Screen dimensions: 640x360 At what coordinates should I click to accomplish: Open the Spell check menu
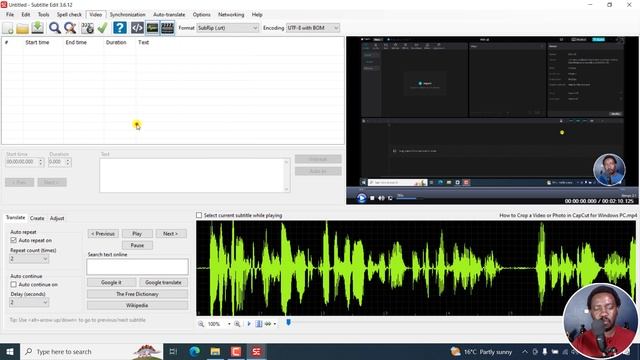point(69,14)
